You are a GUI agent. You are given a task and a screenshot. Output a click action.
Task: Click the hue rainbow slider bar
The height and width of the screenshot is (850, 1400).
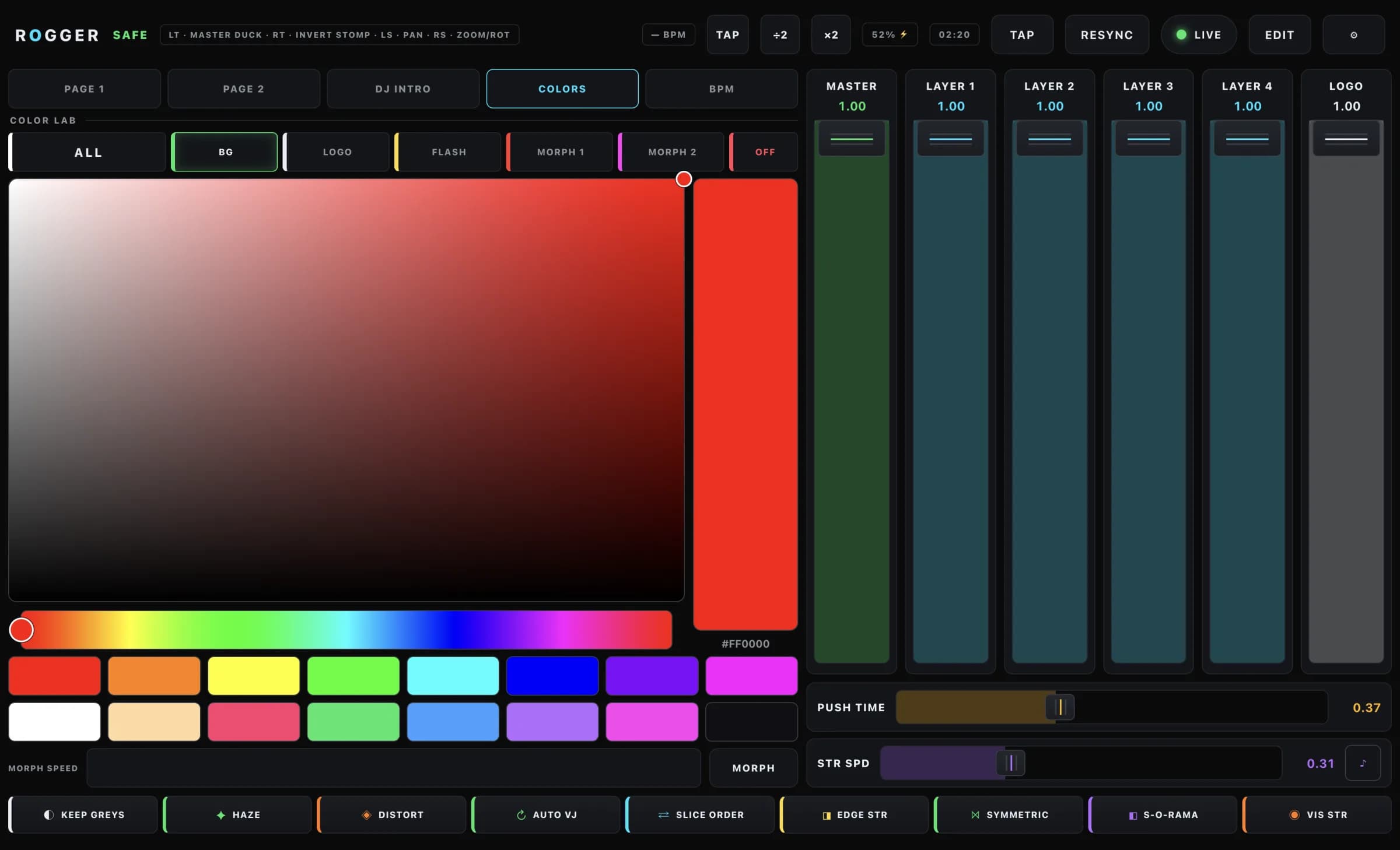346,630
